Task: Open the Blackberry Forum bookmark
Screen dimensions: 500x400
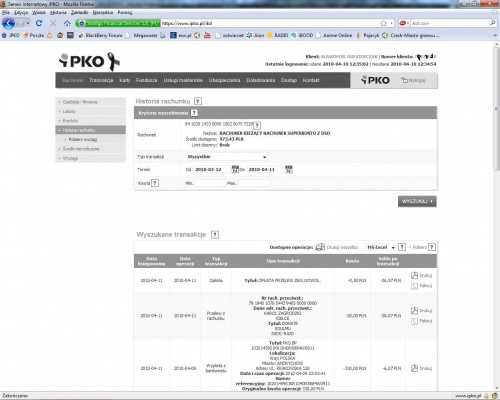Action: [x=100, y=35]
